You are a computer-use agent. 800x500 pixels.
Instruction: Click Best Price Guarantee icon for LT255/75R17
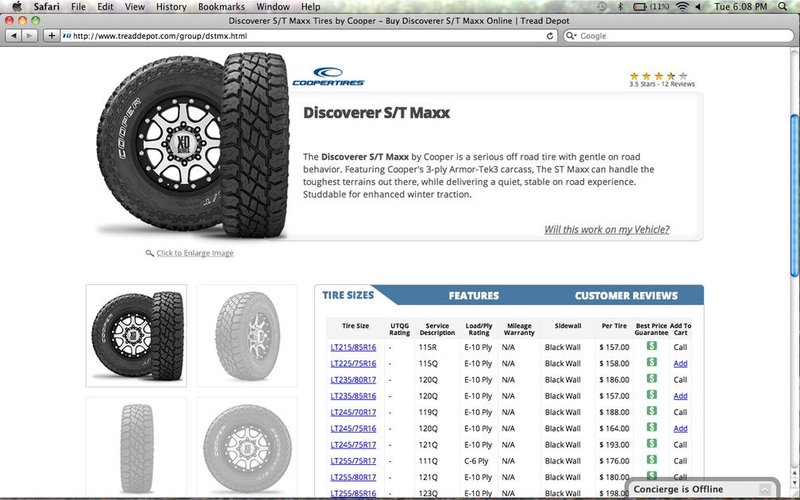pos(652,460)
